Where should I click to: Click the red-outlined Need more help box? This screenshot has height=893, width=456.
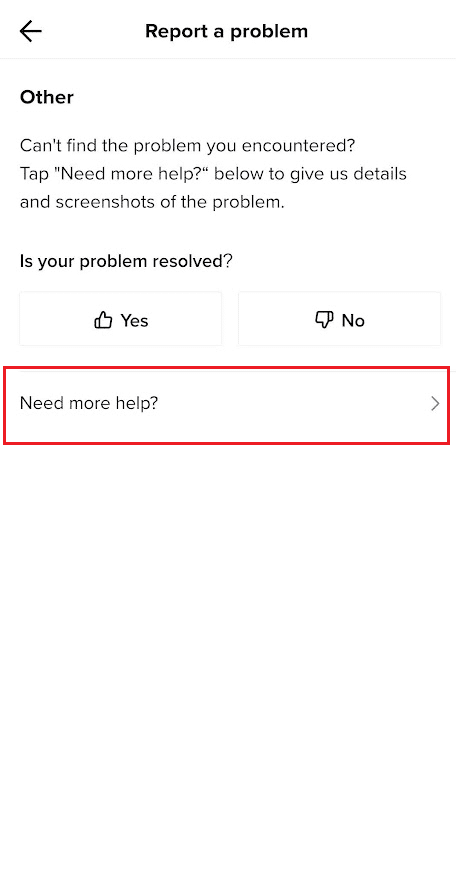pos(227,405)
